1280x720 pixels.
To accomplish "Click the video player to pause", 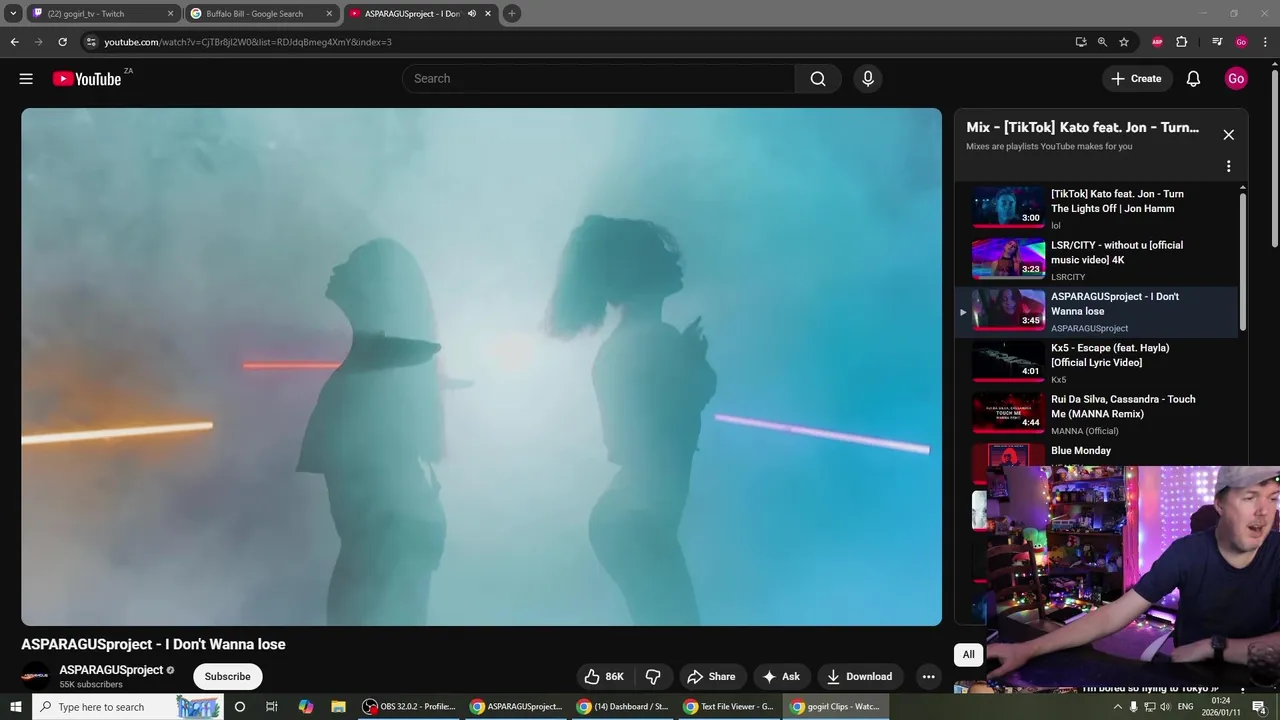I will click(481, 367).
